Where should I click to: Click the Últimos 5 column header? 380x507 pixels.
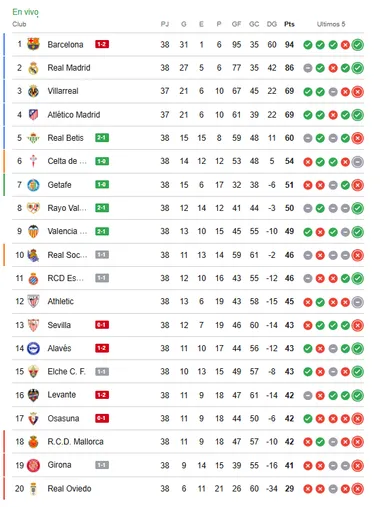[331, 24]
